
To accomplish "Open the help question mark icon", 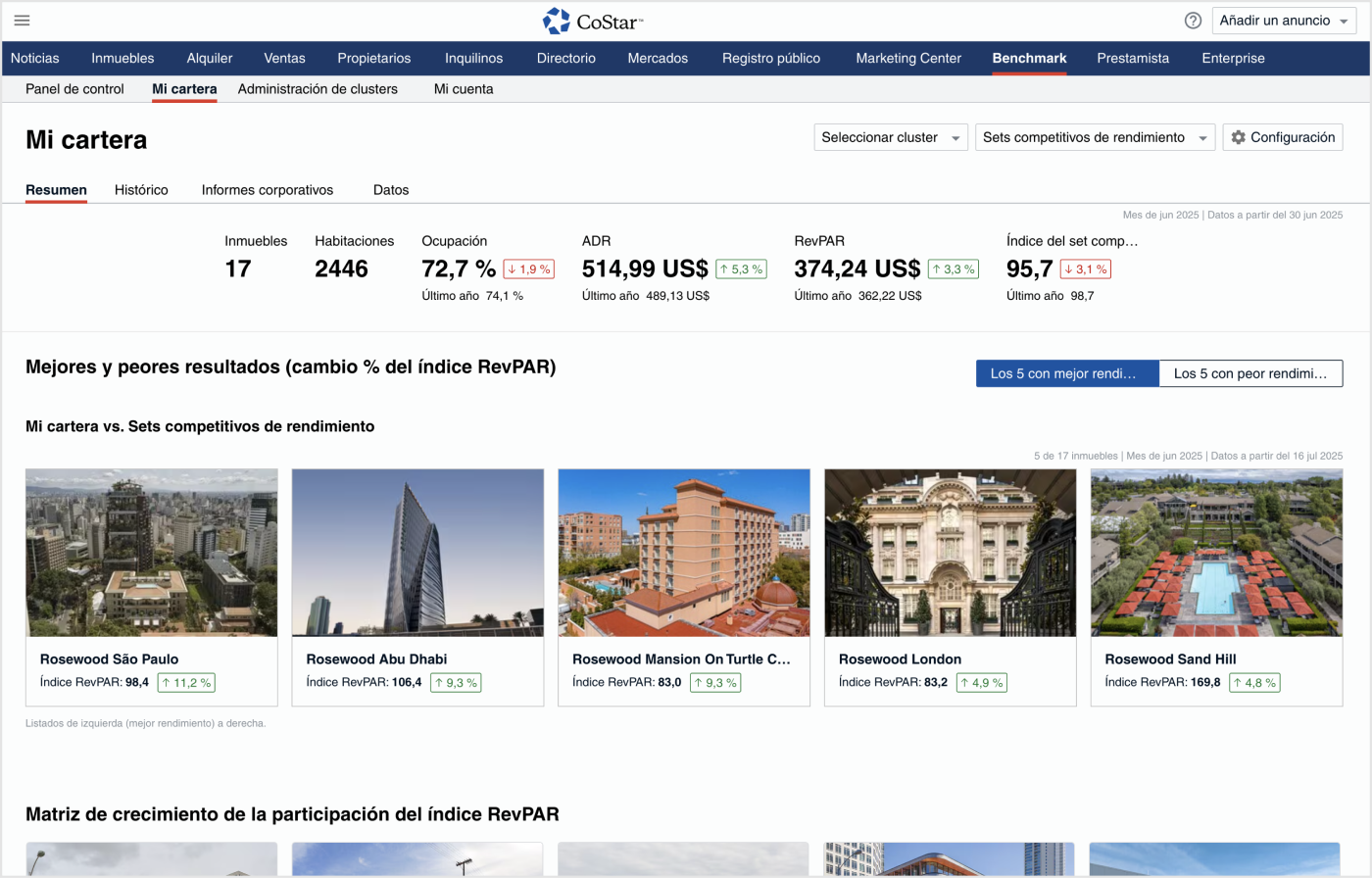I will pyautogui.click(x=1193, y=21).
